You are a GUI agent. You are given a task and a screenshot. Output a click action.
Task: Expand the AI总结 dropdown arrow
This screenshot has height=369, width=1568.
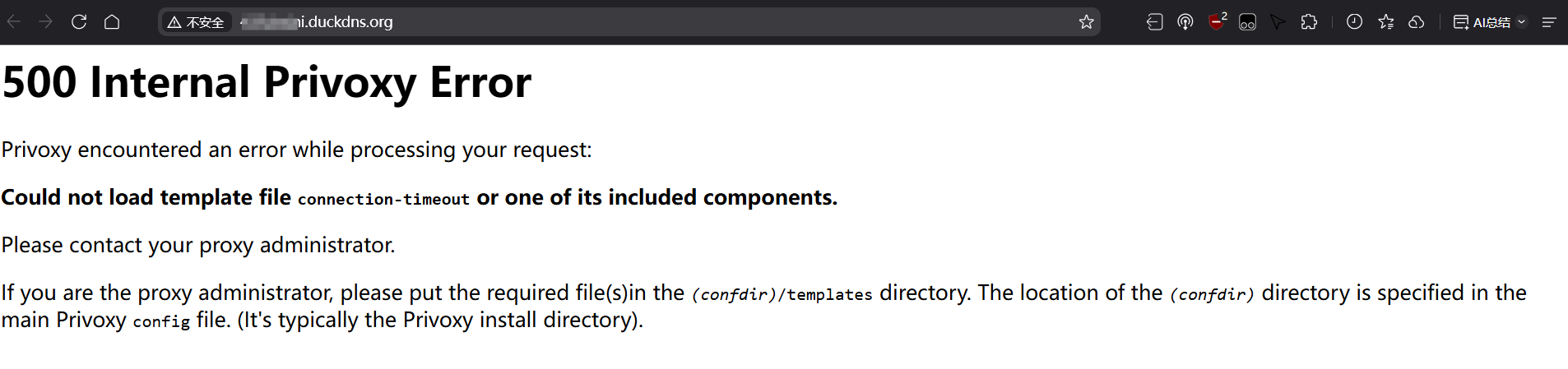pyautogui.click(x=1522, y=22)
